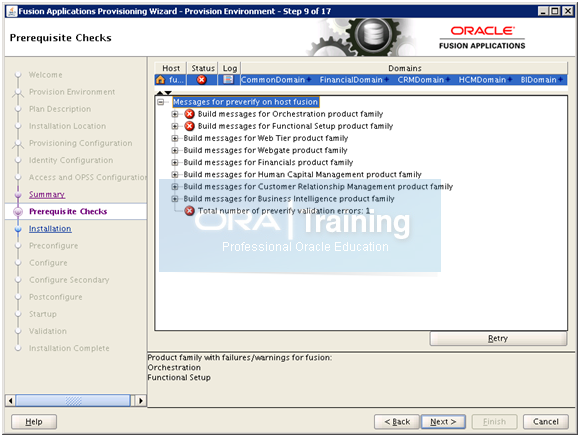Viewport: 580px width, 437px height.
Task: Expand Orchestration product family messages node
Action: [175, 114]
